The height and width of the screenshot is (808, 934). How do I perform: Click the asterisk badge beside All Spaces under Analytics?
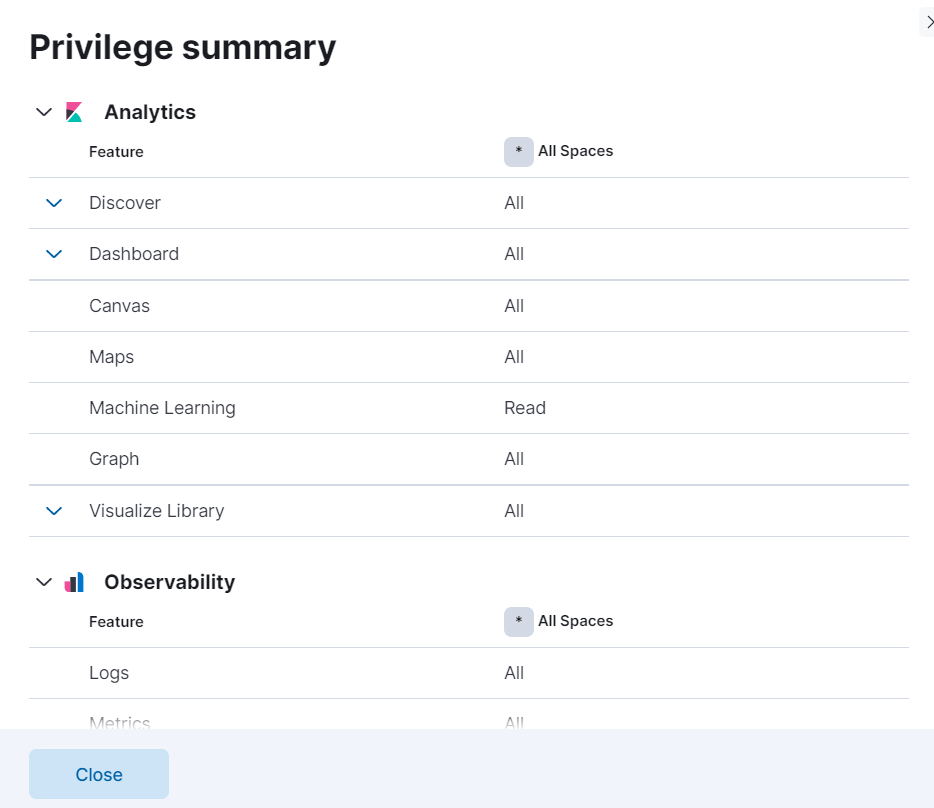tap(518, 150)
